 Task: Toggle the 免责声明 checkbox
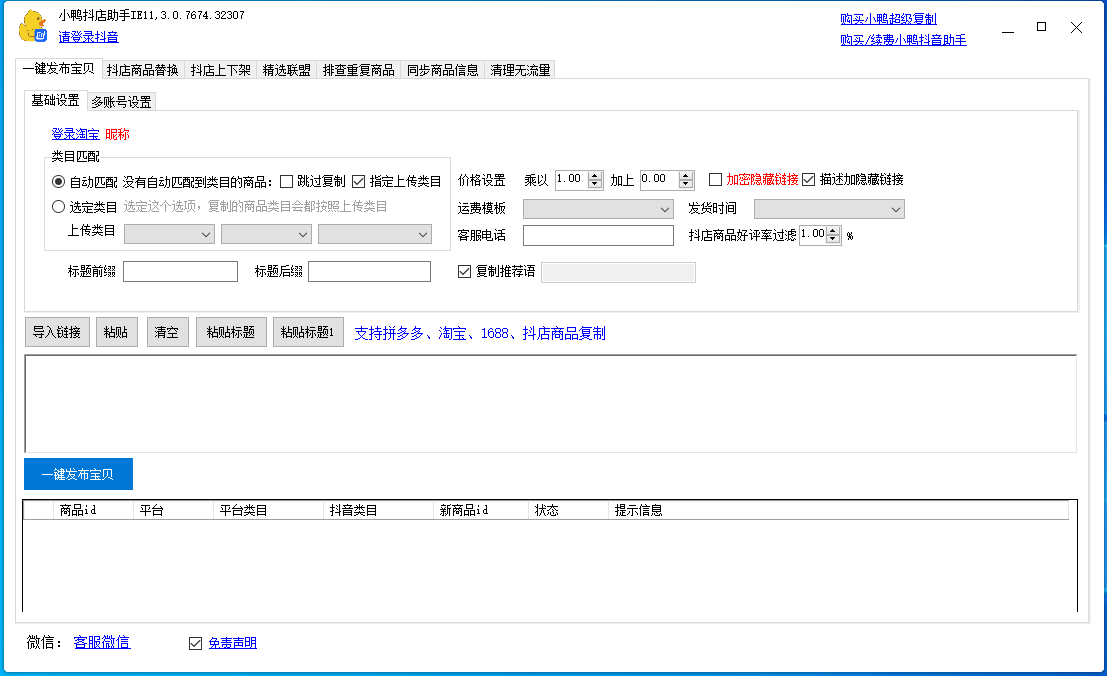point(196,644)
